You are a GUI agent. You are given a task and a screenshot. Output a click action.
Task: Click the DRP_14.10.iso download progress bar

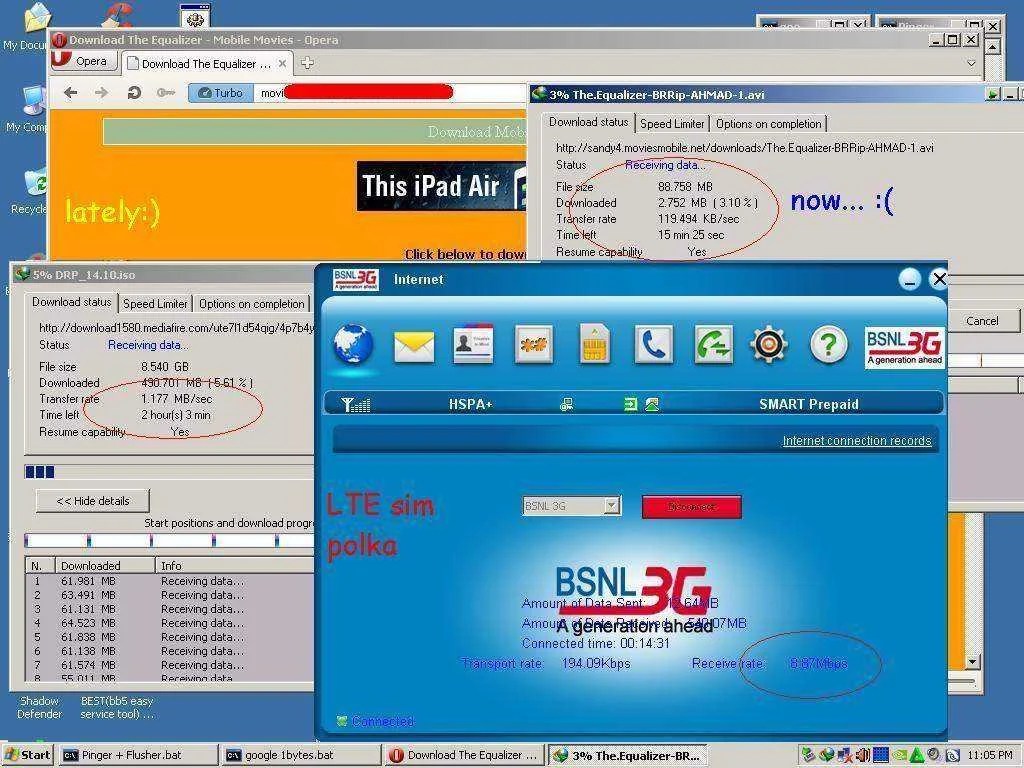coord(168,472)
